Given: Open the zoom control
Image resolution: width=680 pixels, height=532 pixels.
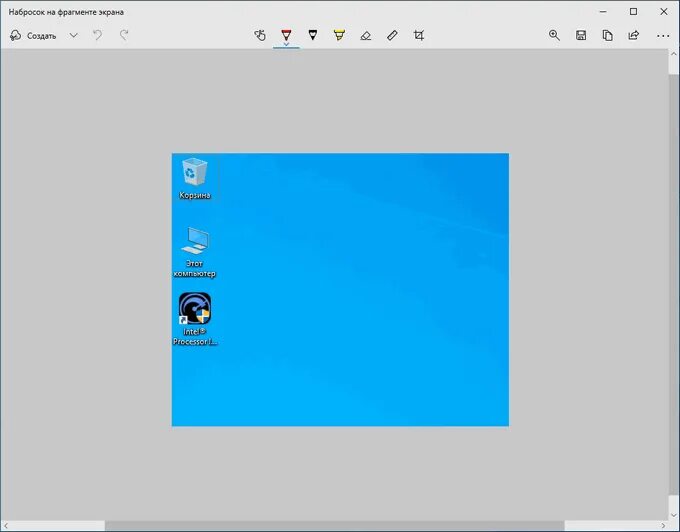Looking at the screenshot, I should point(554,36).
